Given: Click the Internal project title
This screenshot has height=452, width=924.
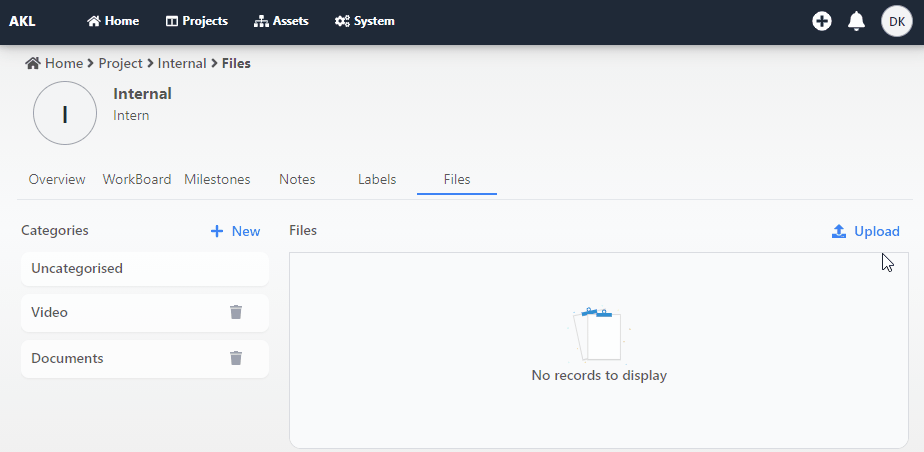Looking at the screenshot, I should [x=143, y=94].
